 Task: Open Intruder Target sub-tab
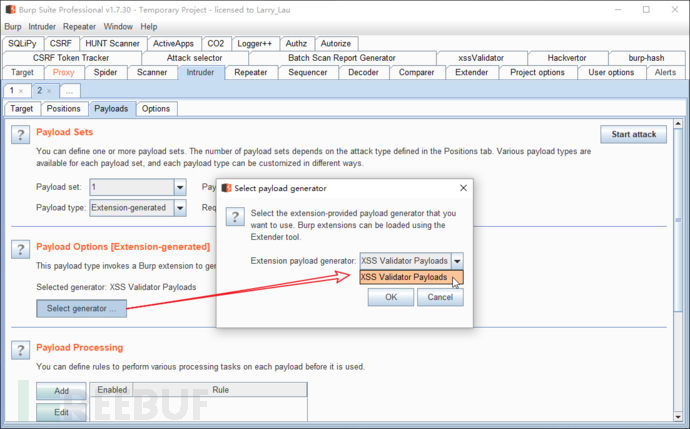pyautogui.click(x=22, y=109)
